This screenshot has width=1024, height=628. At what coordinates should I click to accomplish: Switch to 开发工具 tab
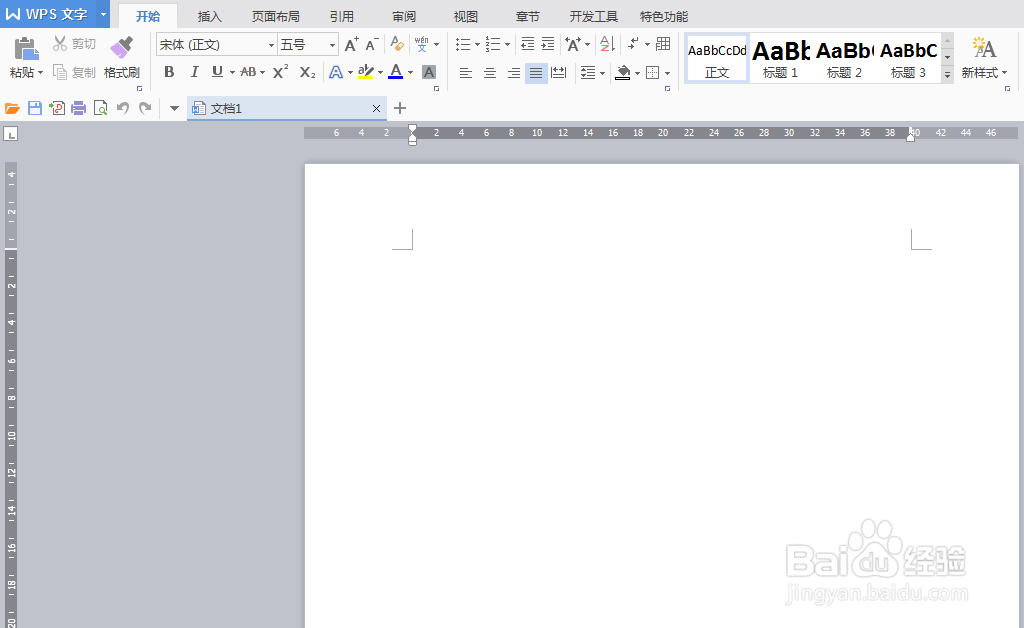[x=594, y=16]
